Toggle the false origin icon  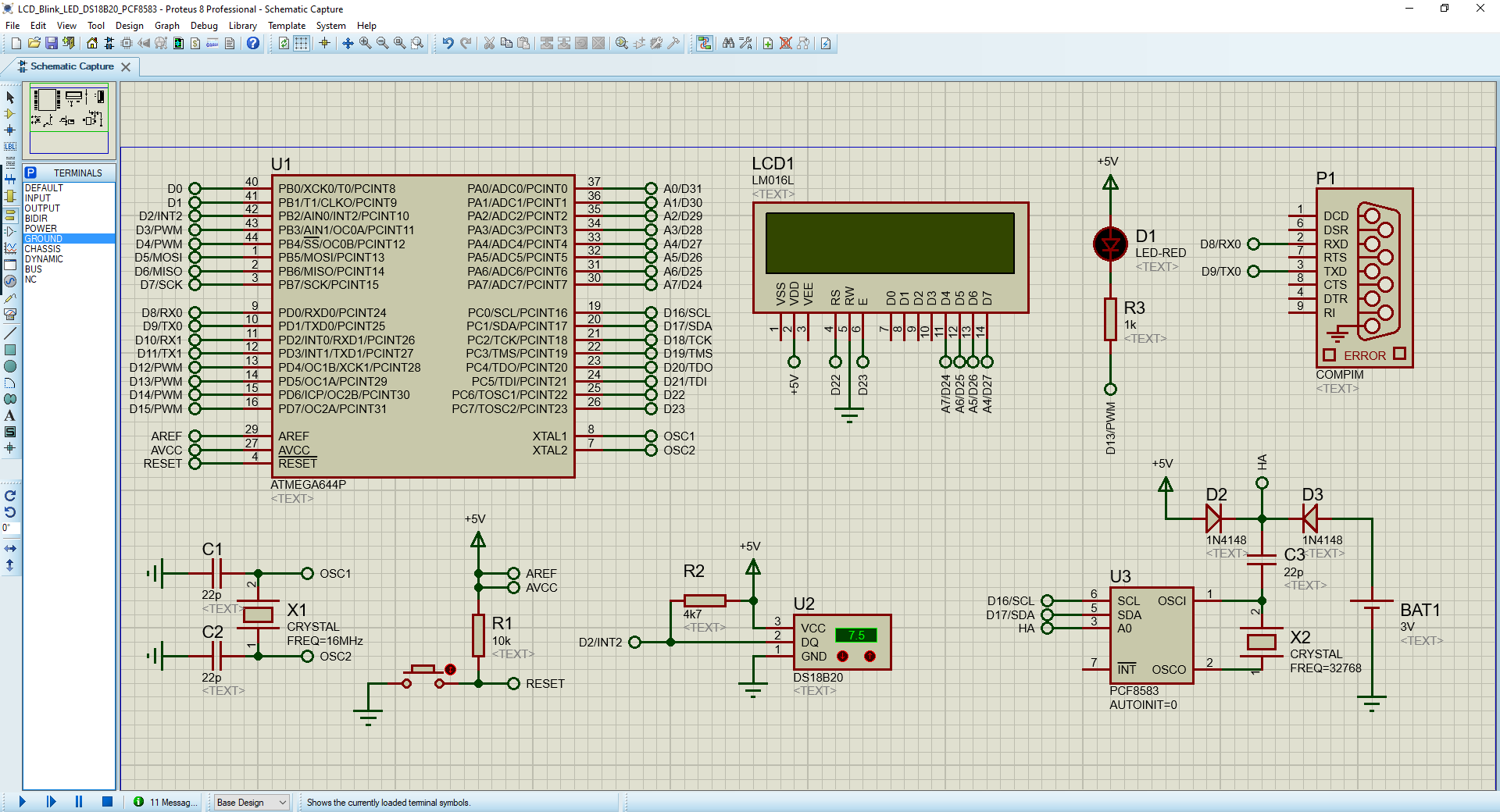(x=324, y=43)
